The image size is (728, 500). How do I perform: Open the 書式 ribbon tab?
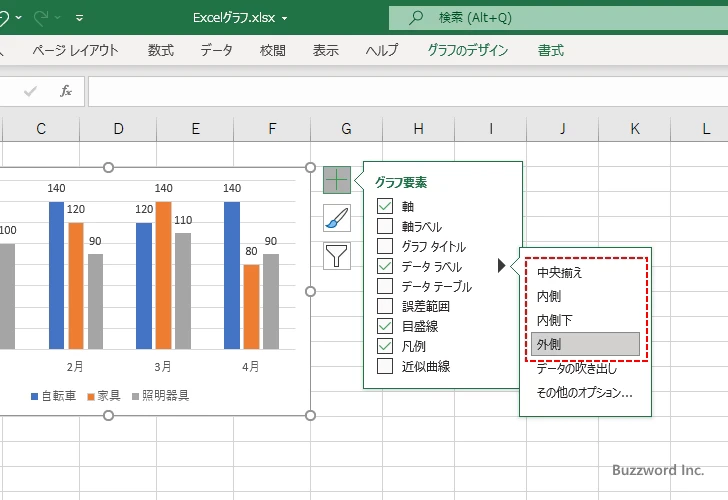click(551, 50)
